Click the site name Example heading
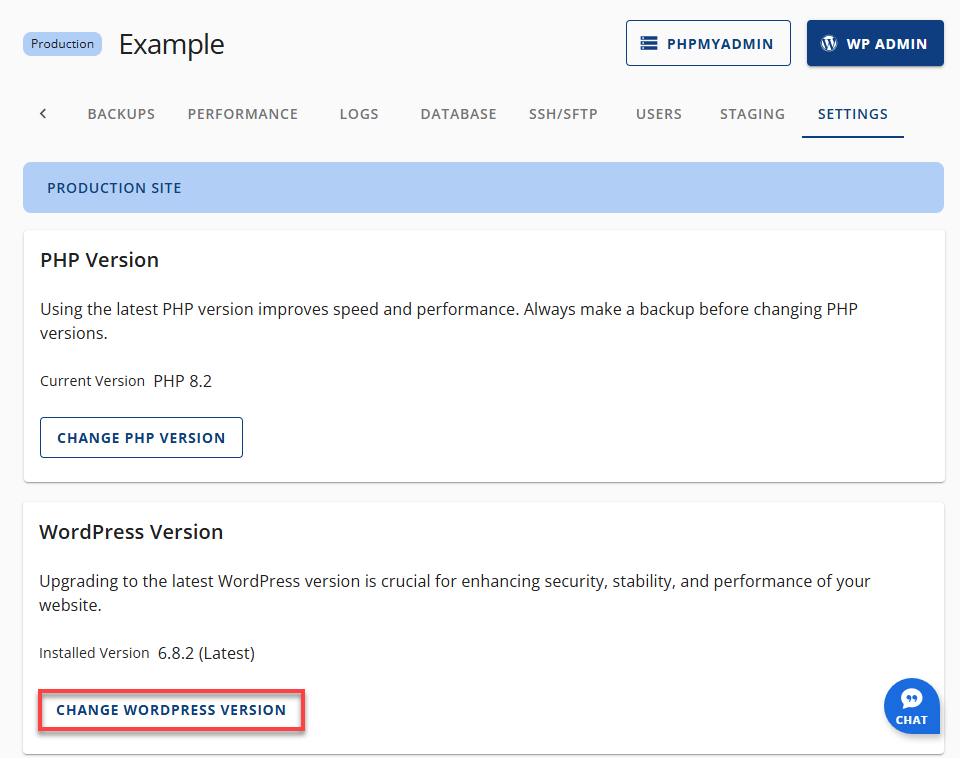The height and width of the screenshot is (758, 960). (x=171, y=44)
